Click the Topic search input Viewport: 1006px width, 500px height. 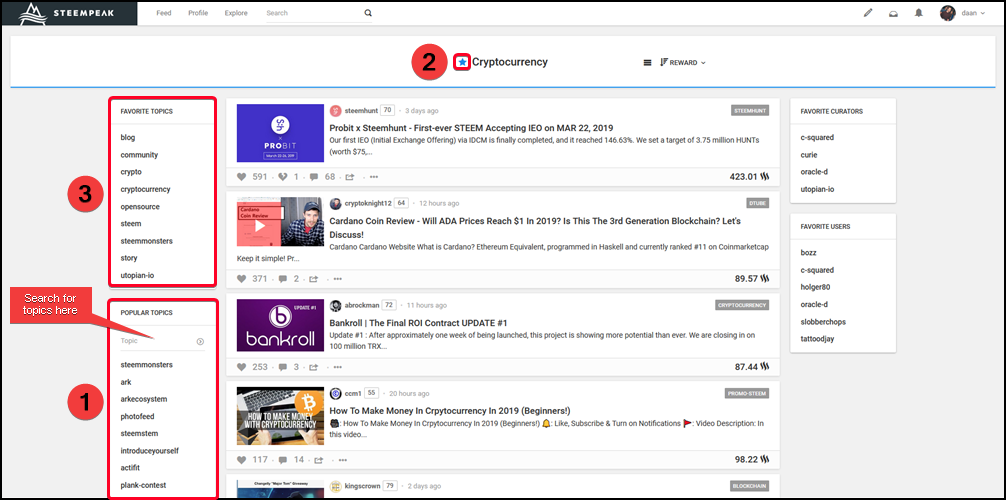tap(157, 341)
